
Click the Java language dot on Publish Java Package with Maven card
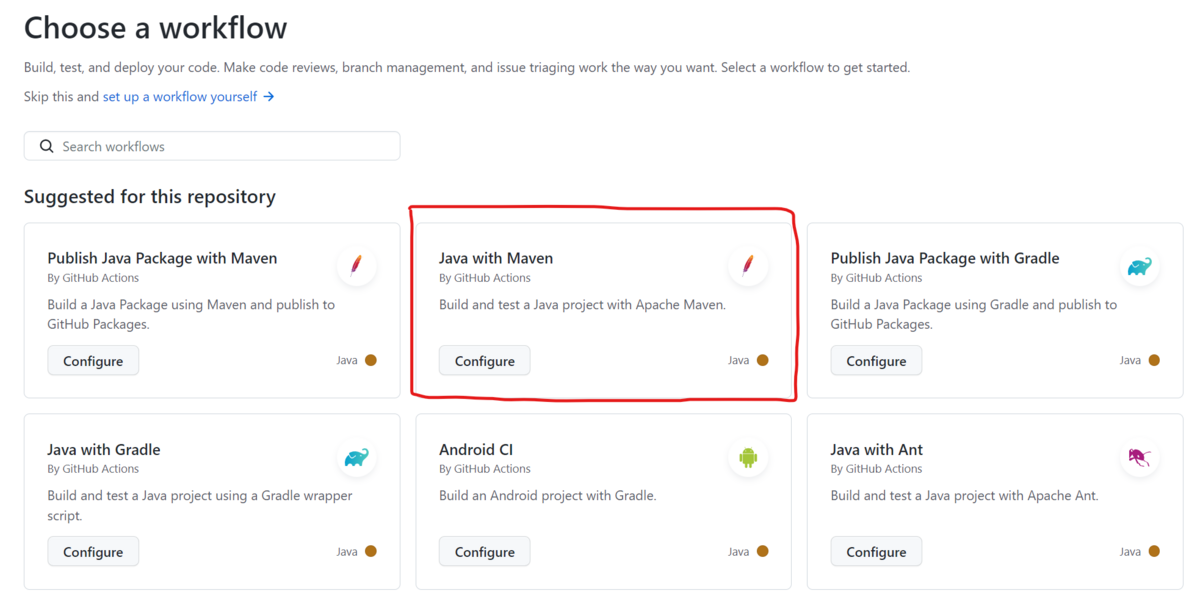coord(371,360)
